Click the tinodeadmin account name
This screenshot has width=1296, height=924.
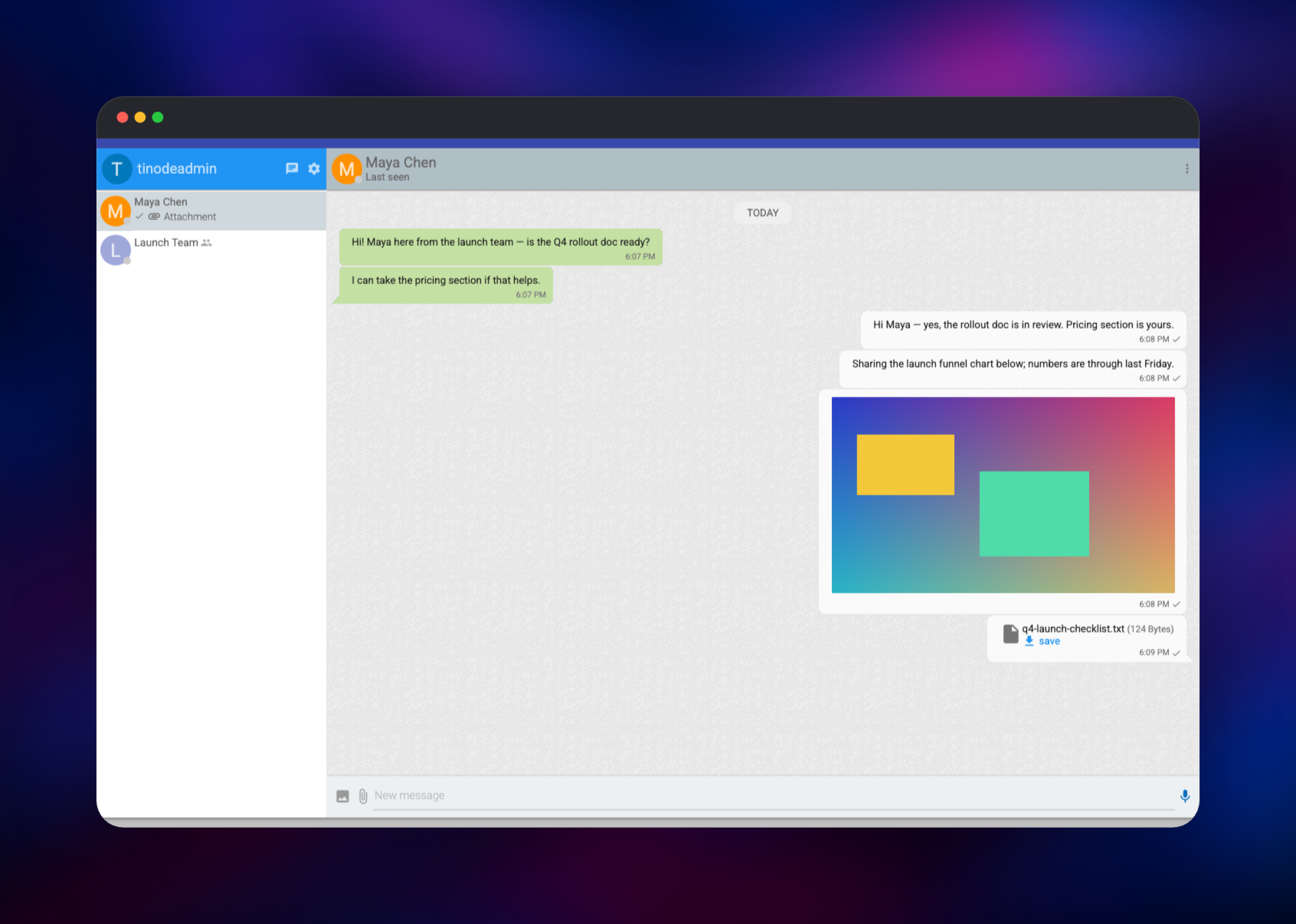[x=177, y=168]
